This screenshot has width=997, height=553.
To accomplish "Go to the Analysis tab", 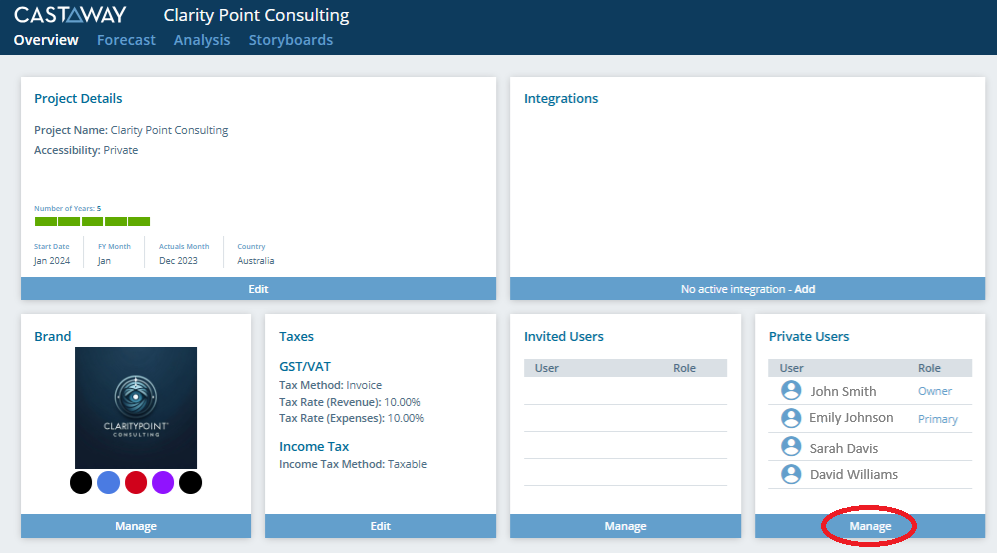I will (x=202, y=40).
